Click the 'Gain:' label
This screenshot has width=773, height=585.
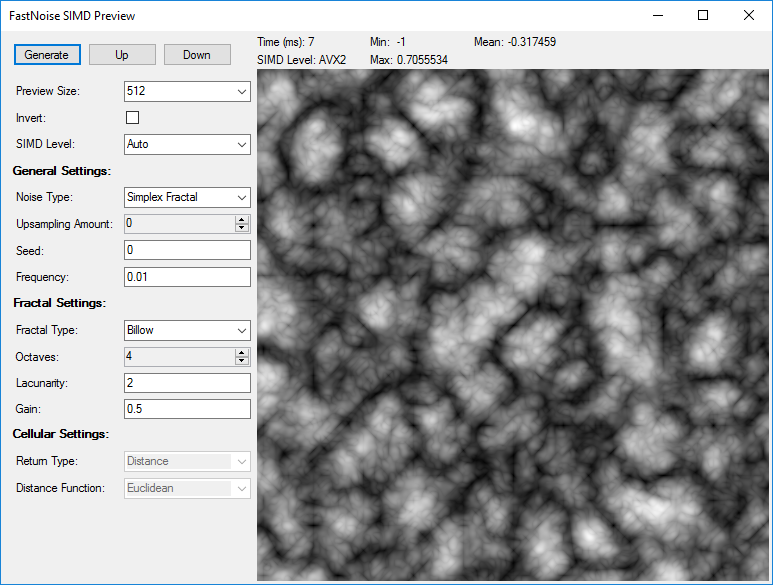coord(28,410)
